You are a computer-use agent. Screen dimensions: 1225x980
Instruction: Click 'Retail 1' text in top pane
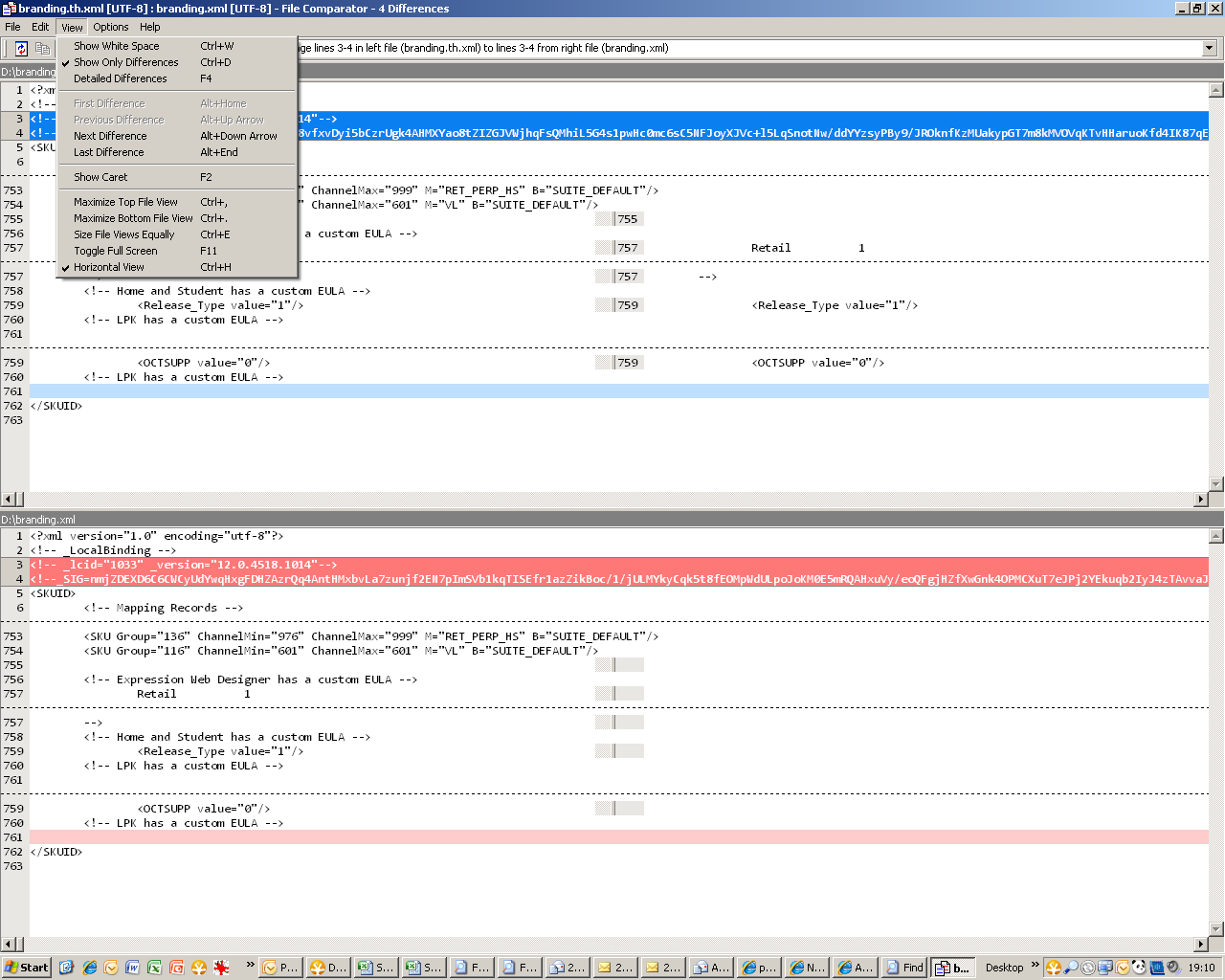[808, 248]
